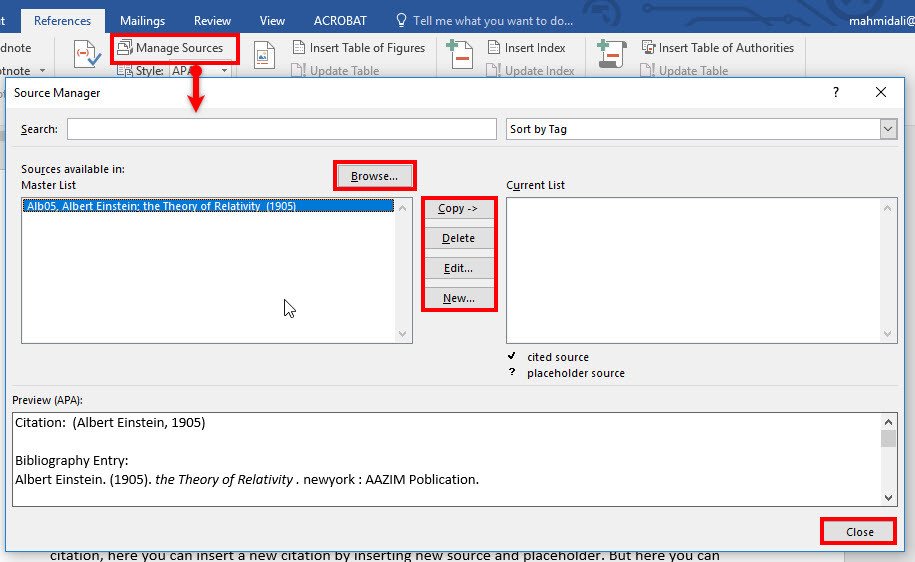Open Manage Sources in the ribbon

[x=170, y=48]
